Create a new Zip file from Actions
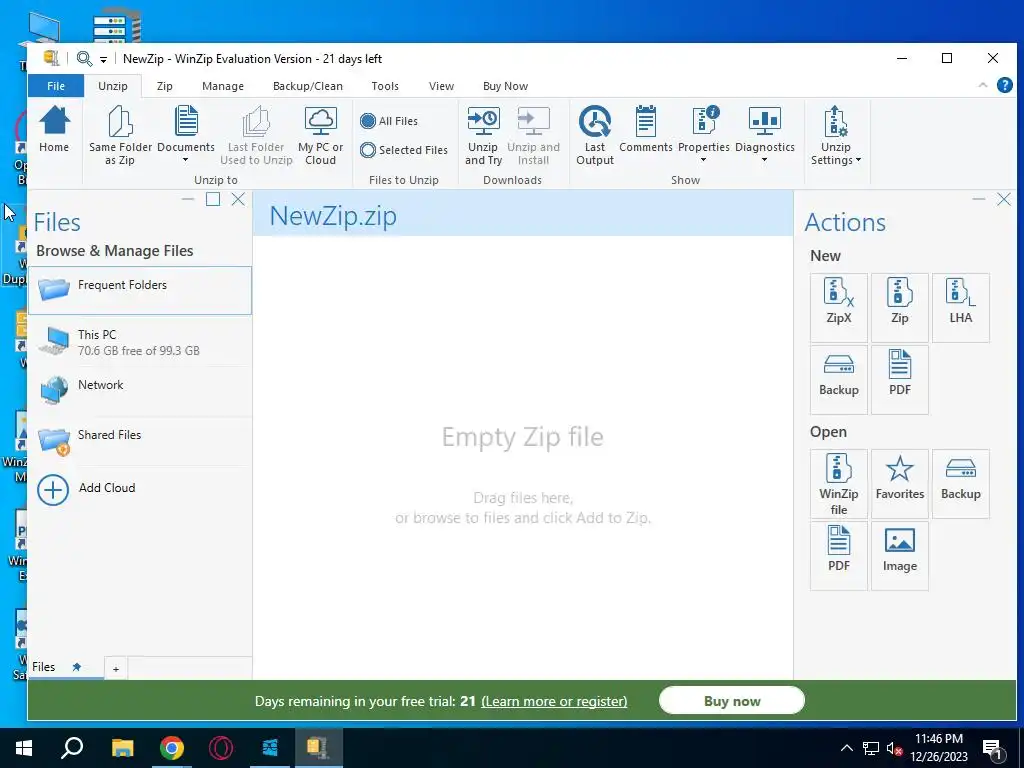Screen dimensions: 1024x768 point(899,308)
